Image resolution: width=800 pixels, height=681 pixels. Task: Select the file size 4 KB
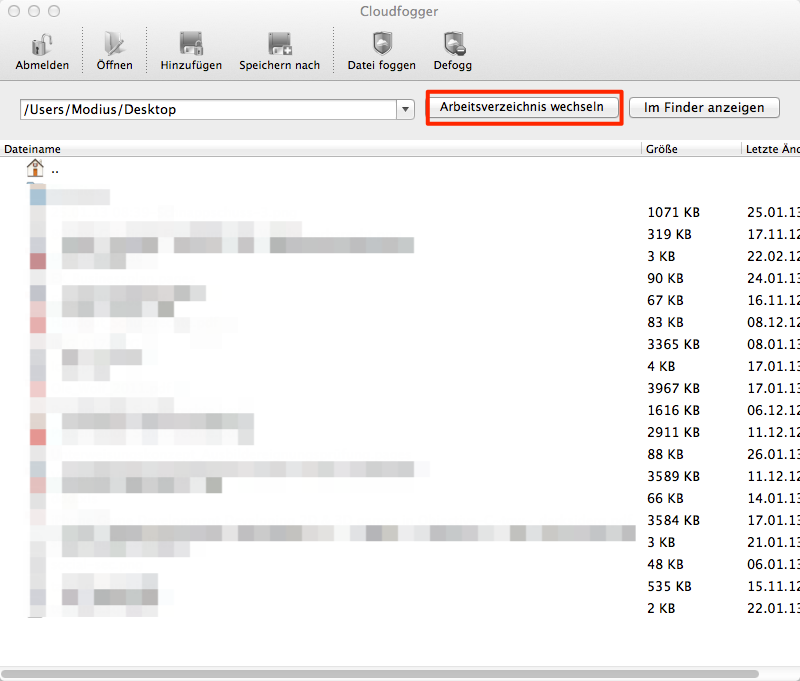tap(661, 366)
